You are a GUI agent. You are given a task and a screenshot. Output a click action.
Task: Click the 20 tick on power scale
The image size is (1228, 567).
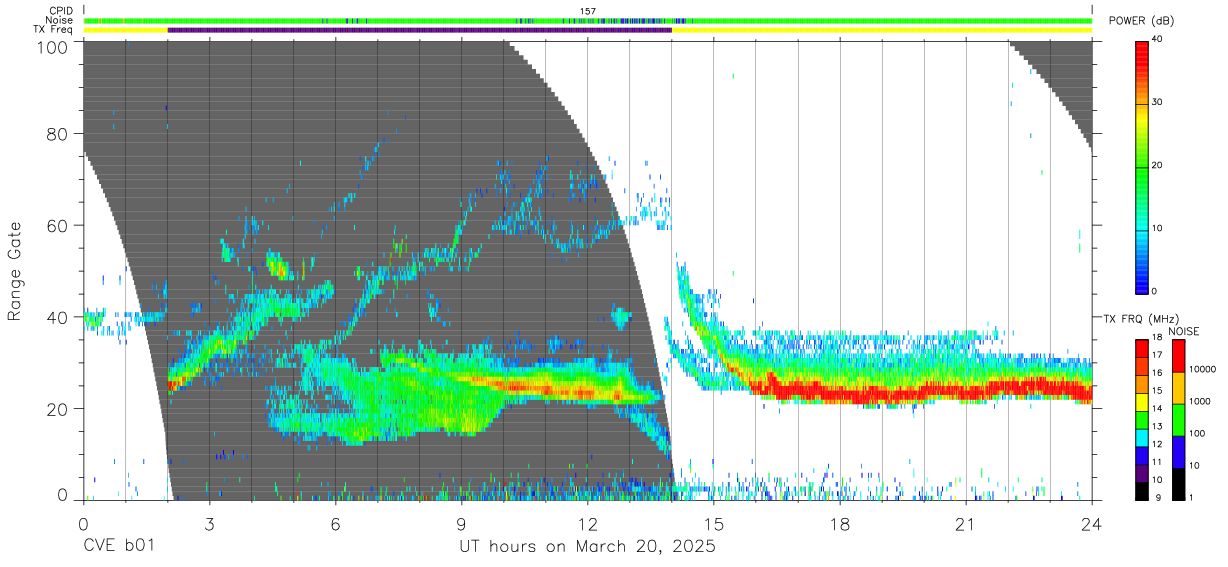[1159, 166]
